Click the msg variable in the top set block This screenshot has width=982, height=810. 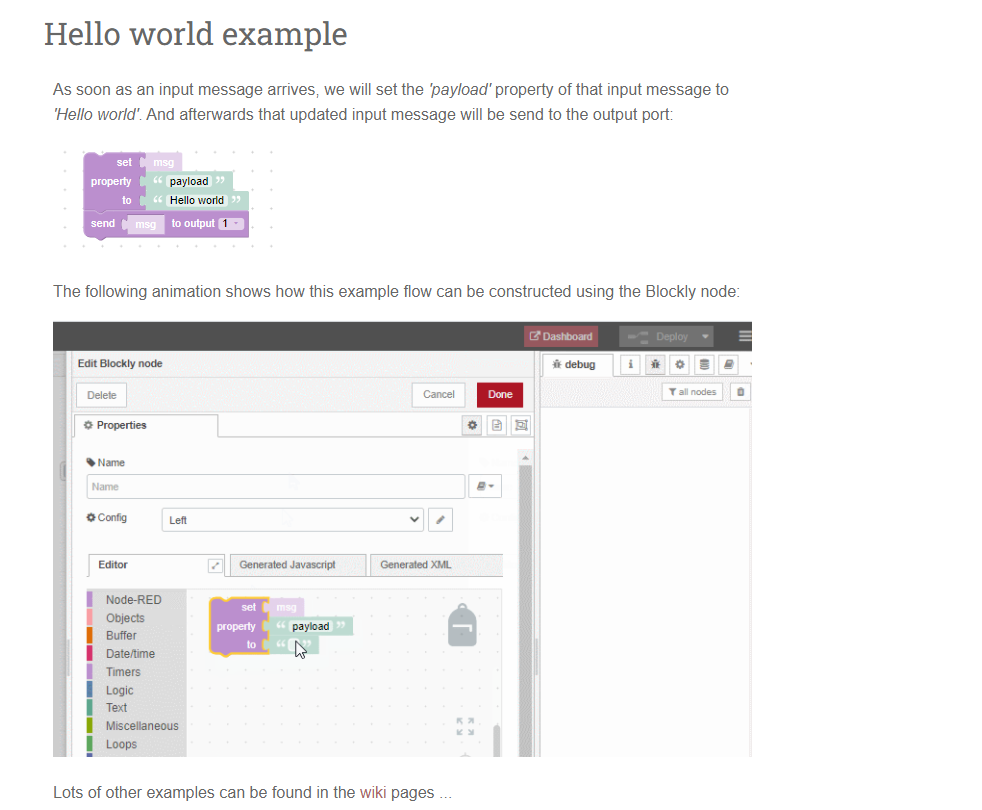(x=163, y=162)
